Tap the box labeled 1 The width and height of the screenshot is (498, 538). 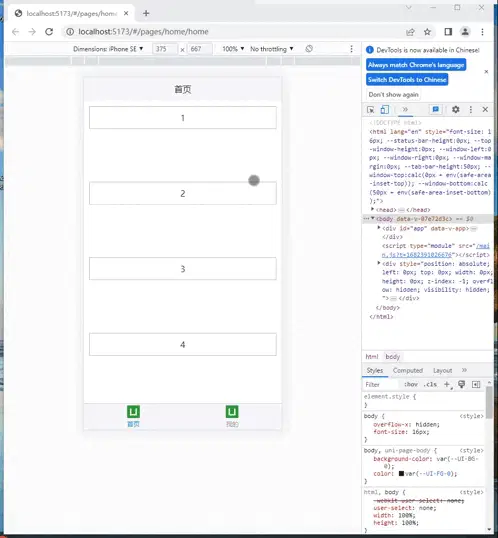click(x=183, y=118)
